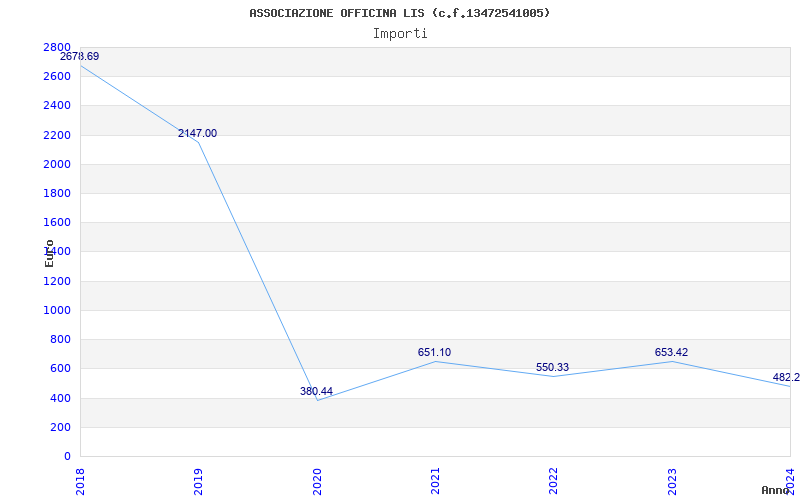
Task: Click the 2019 x-axis label
Action: pyautogui.click(x=198, y=482)
